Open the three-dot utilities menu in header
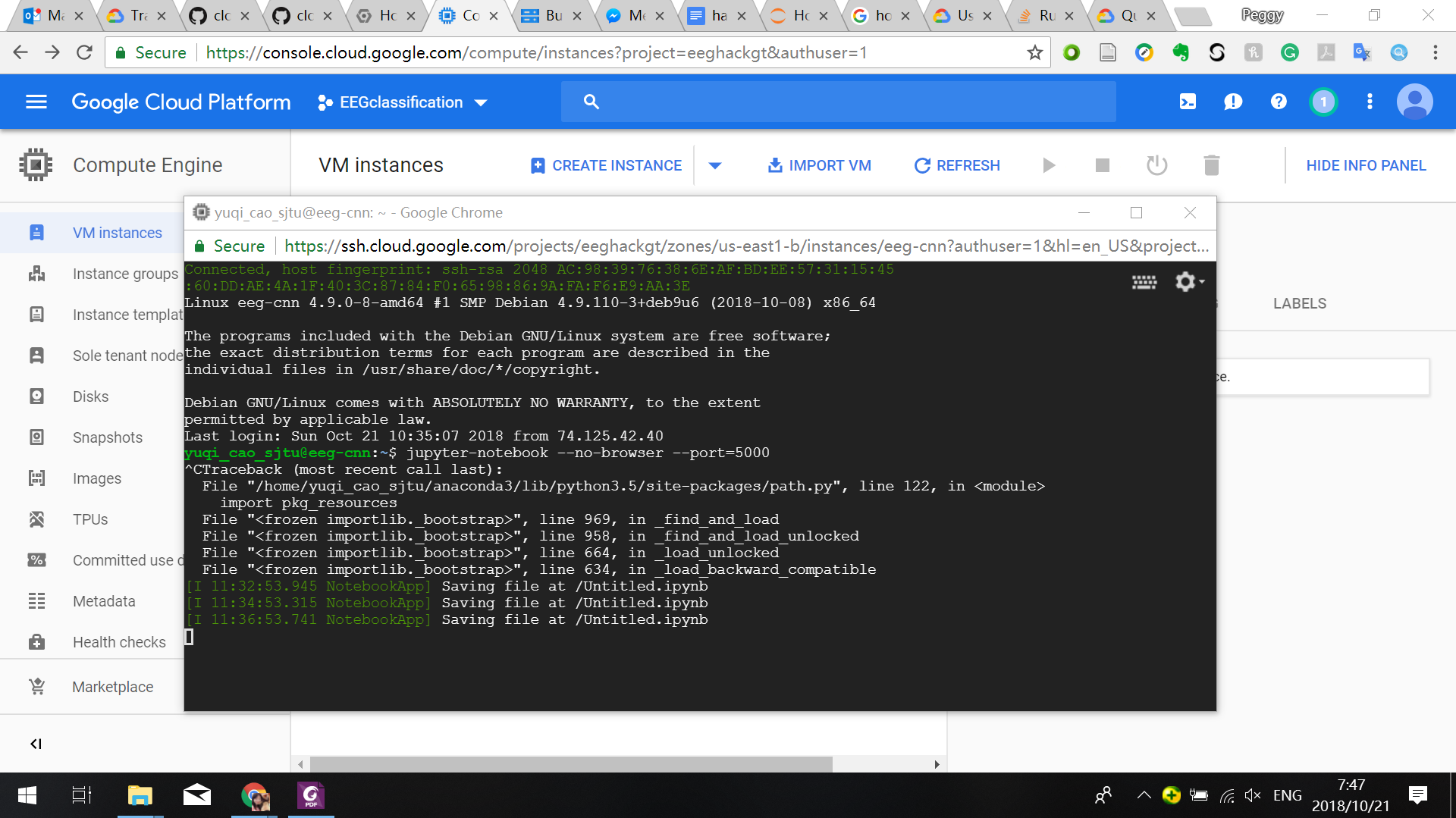 (x=1370, y=102)
